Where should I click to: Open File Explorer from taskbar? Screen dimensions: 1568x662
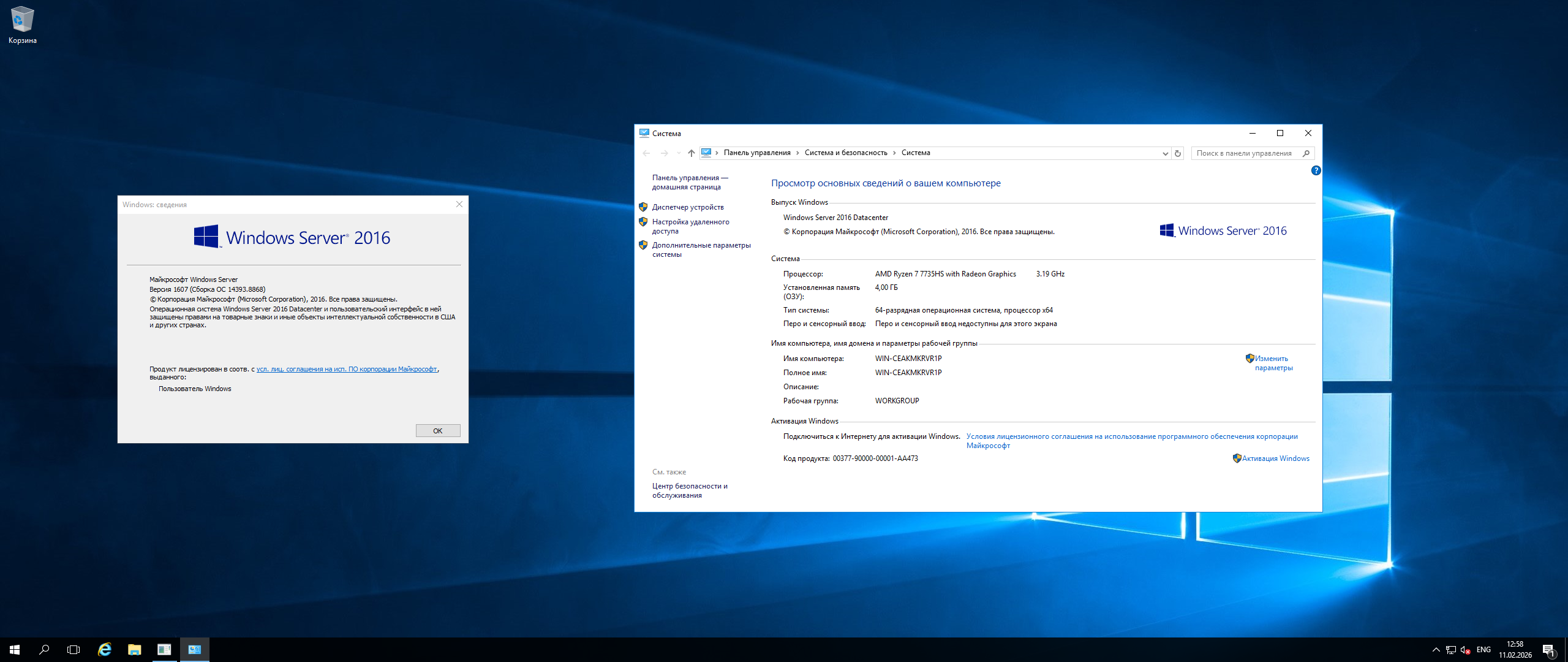coord(134,650)
